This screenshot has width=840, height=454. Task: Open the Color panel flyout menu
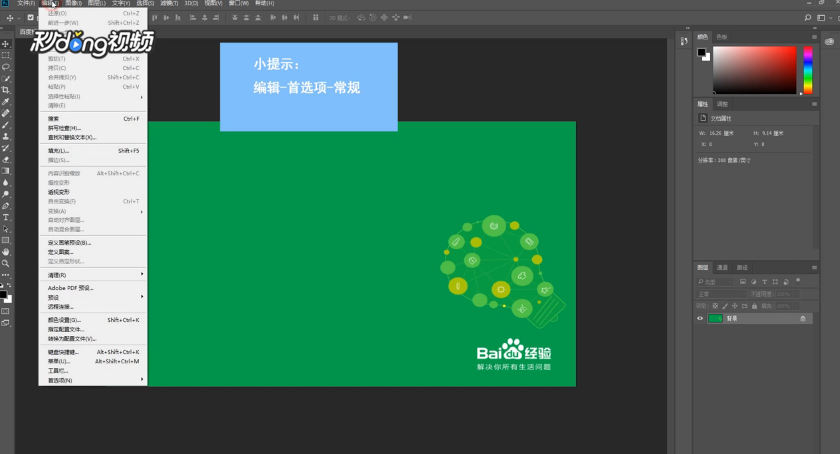click(814, 37)
